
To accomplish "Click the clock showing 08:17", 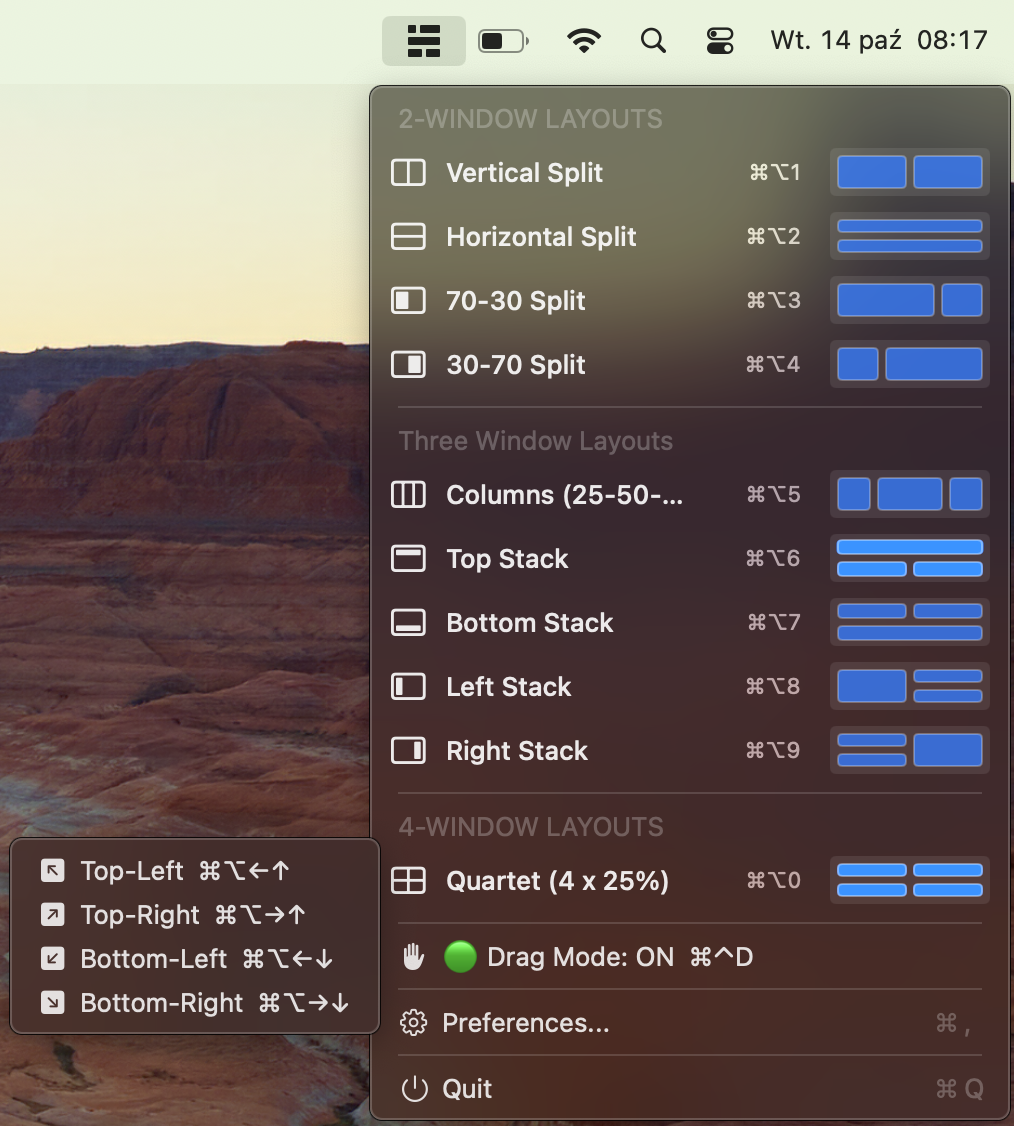I will (x=952, y=40).
